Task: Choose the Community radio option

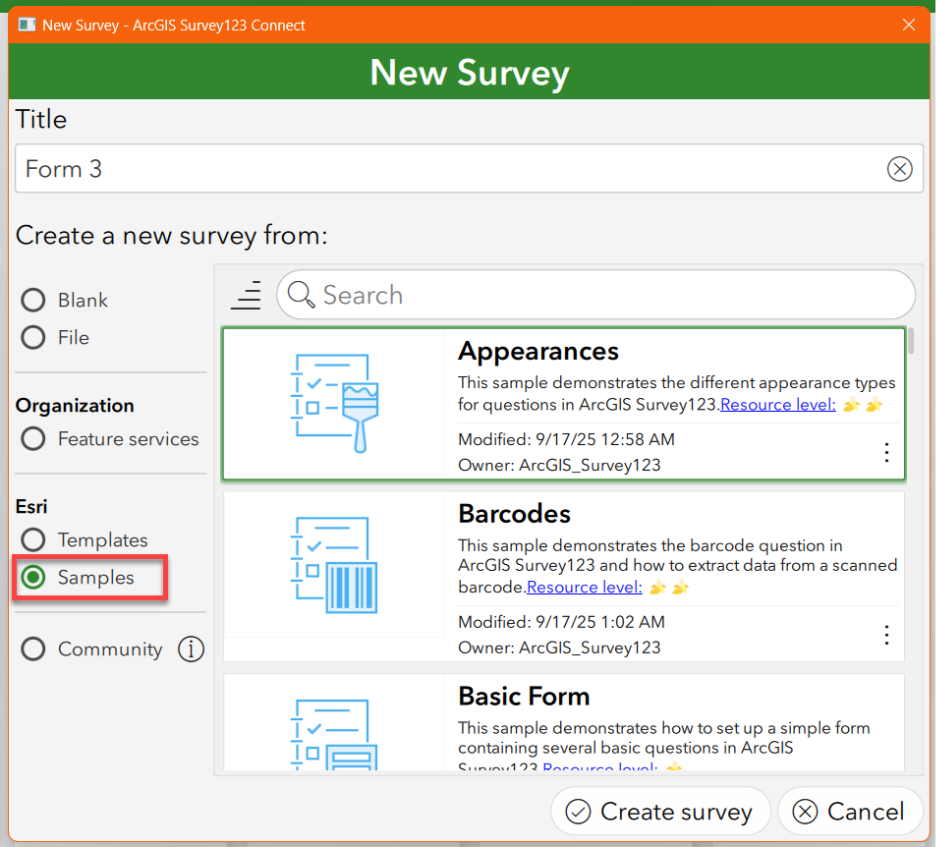Action: point(91,649)
